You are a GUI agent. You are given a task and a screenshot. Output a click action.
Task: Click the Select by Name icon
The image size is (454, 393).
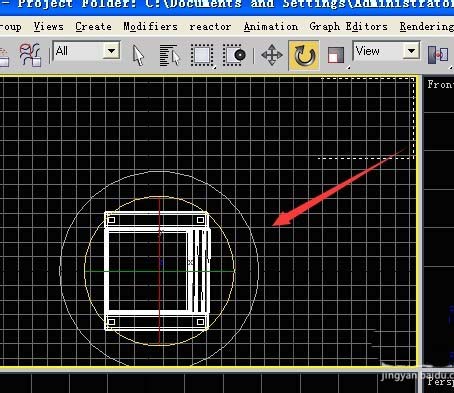[170, 55]
